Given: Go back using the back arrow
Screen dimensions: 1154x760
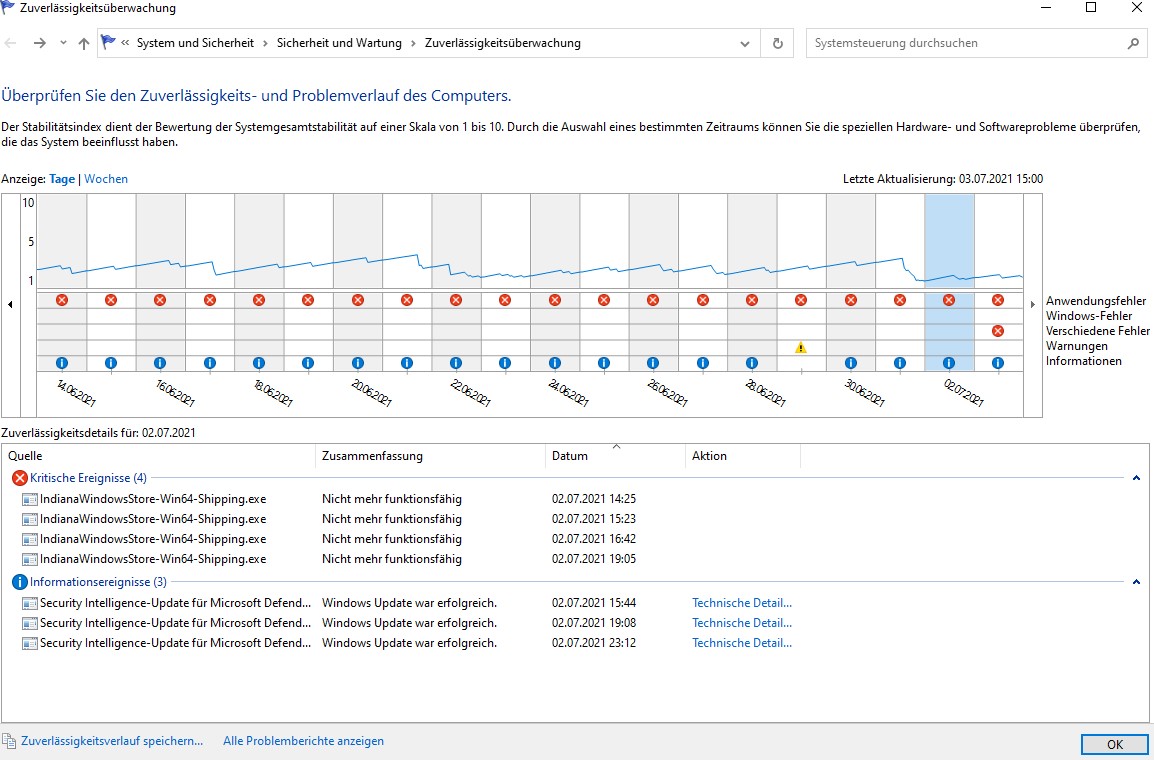Looking at the screenshot, I should (x=10, y=43).
